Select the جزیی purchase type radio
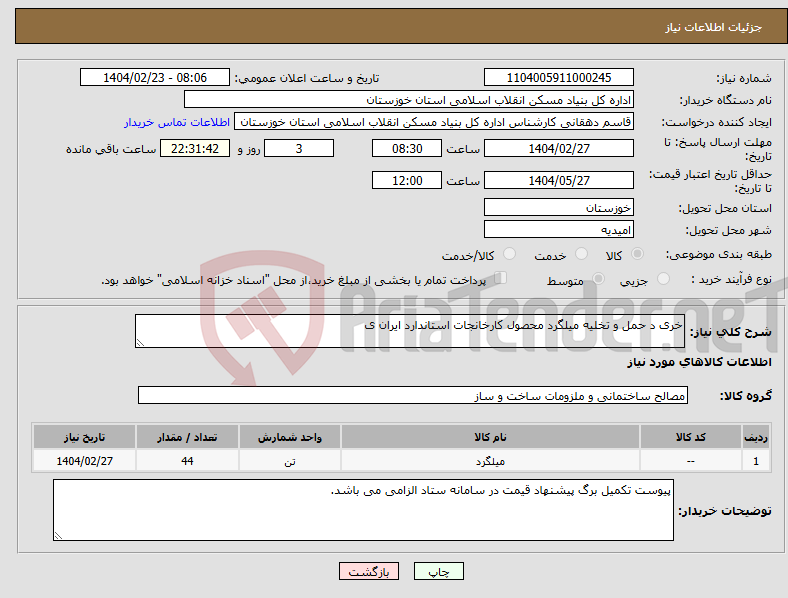 pyautogui.click(x=663, y=279)
